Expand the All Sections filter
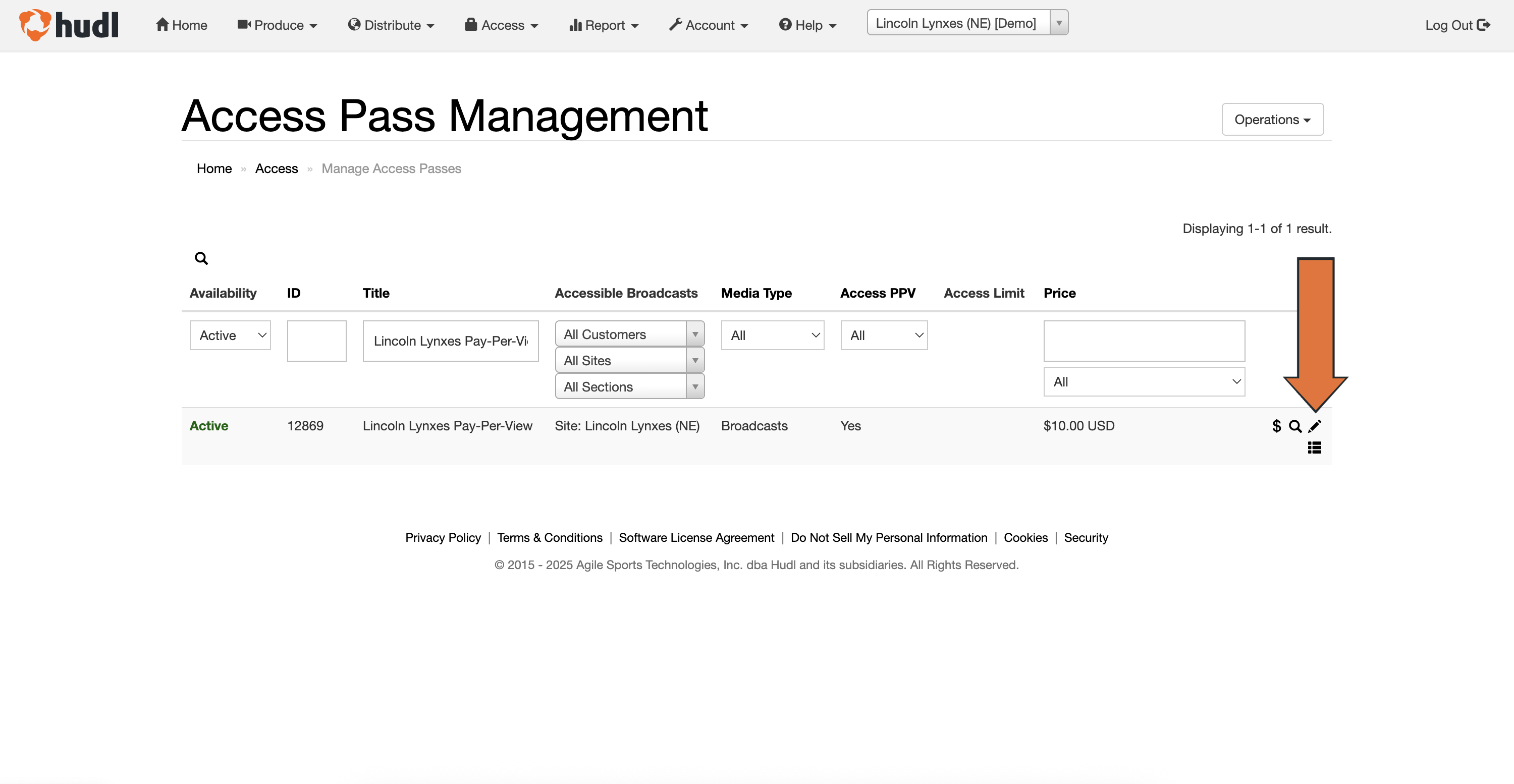The image size is (1514, 784). coord(629,387)
